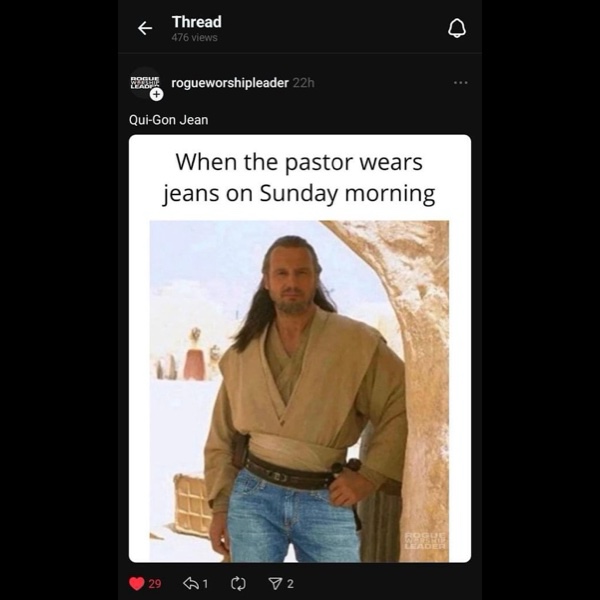Open the rogueworshipleader username link

[x=230, y=83]
